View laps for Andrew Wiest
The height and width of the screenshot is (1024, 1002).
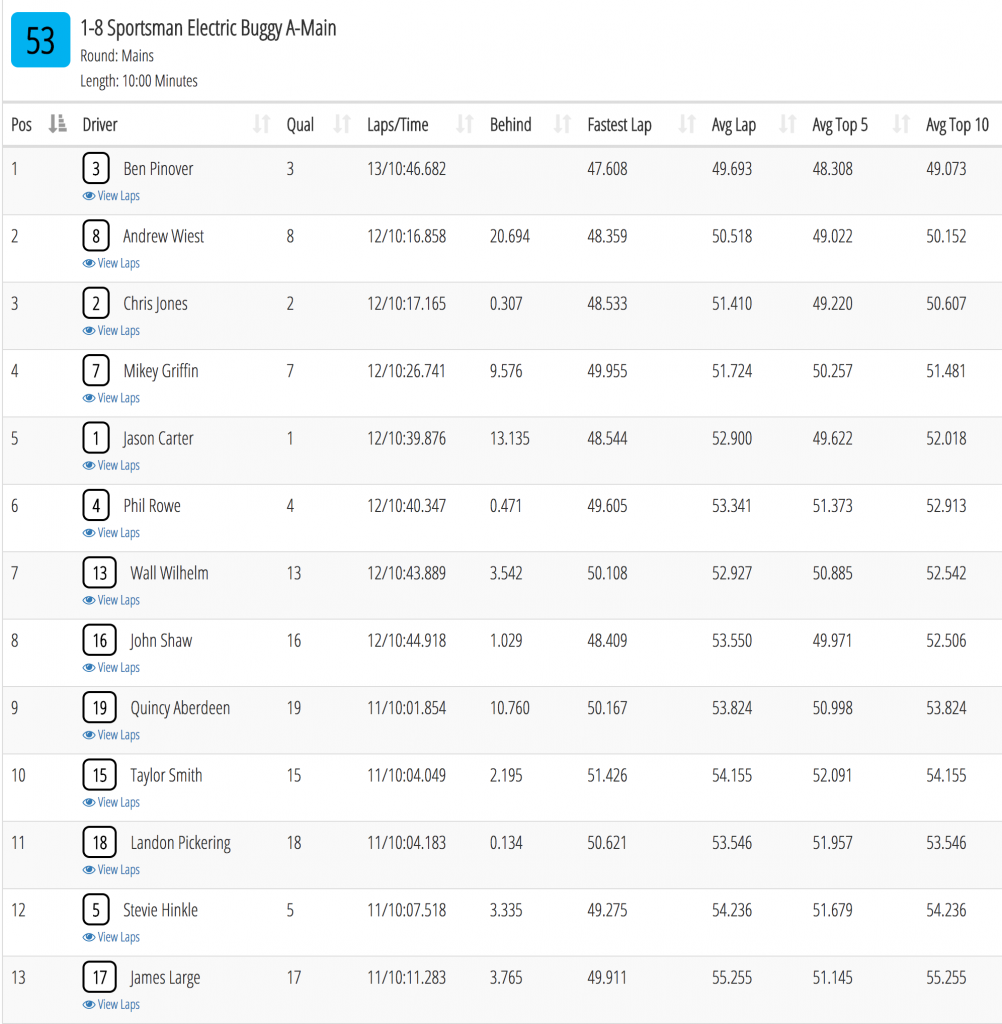pos(111,263)
